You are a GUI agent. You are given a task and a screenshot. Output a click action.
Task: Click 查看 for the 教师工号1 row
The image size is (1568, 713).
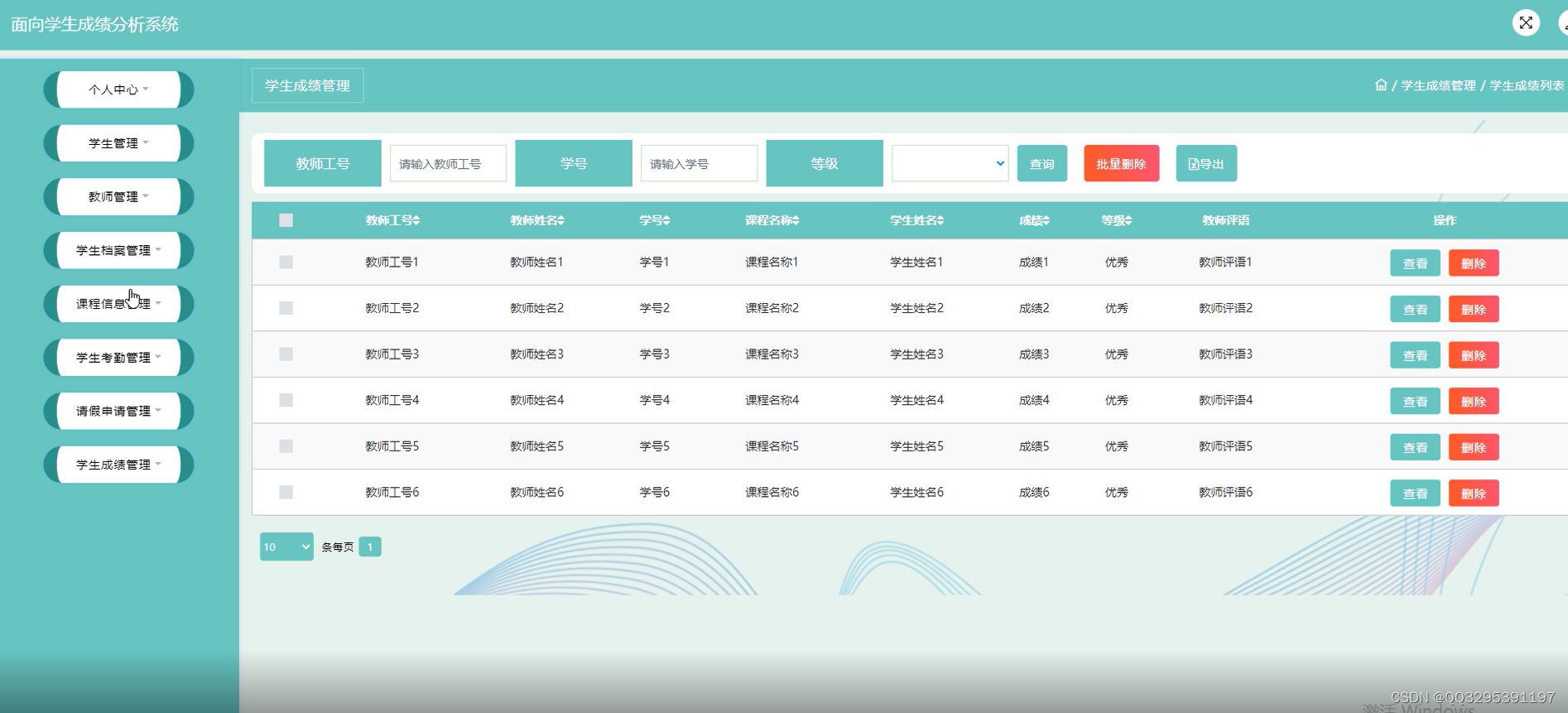click(x=1415, y=263)
